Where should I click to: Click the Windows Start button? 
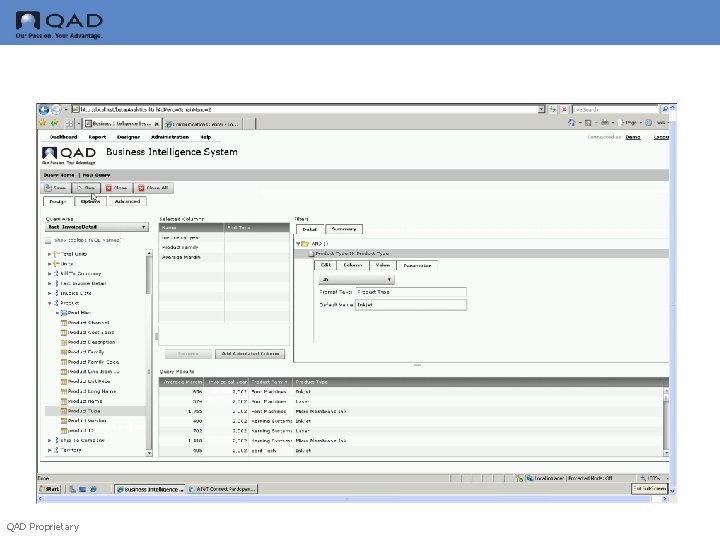coord(50,489)
